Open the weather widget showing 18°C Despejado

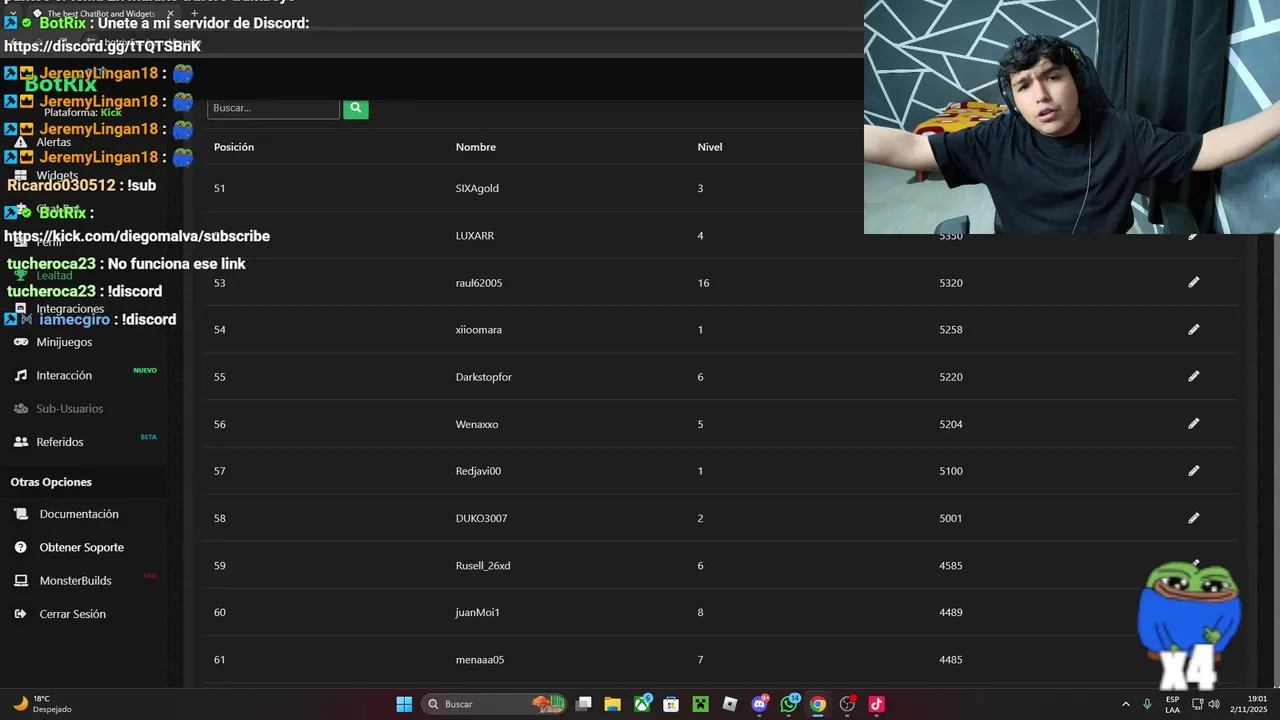(43, 704)
